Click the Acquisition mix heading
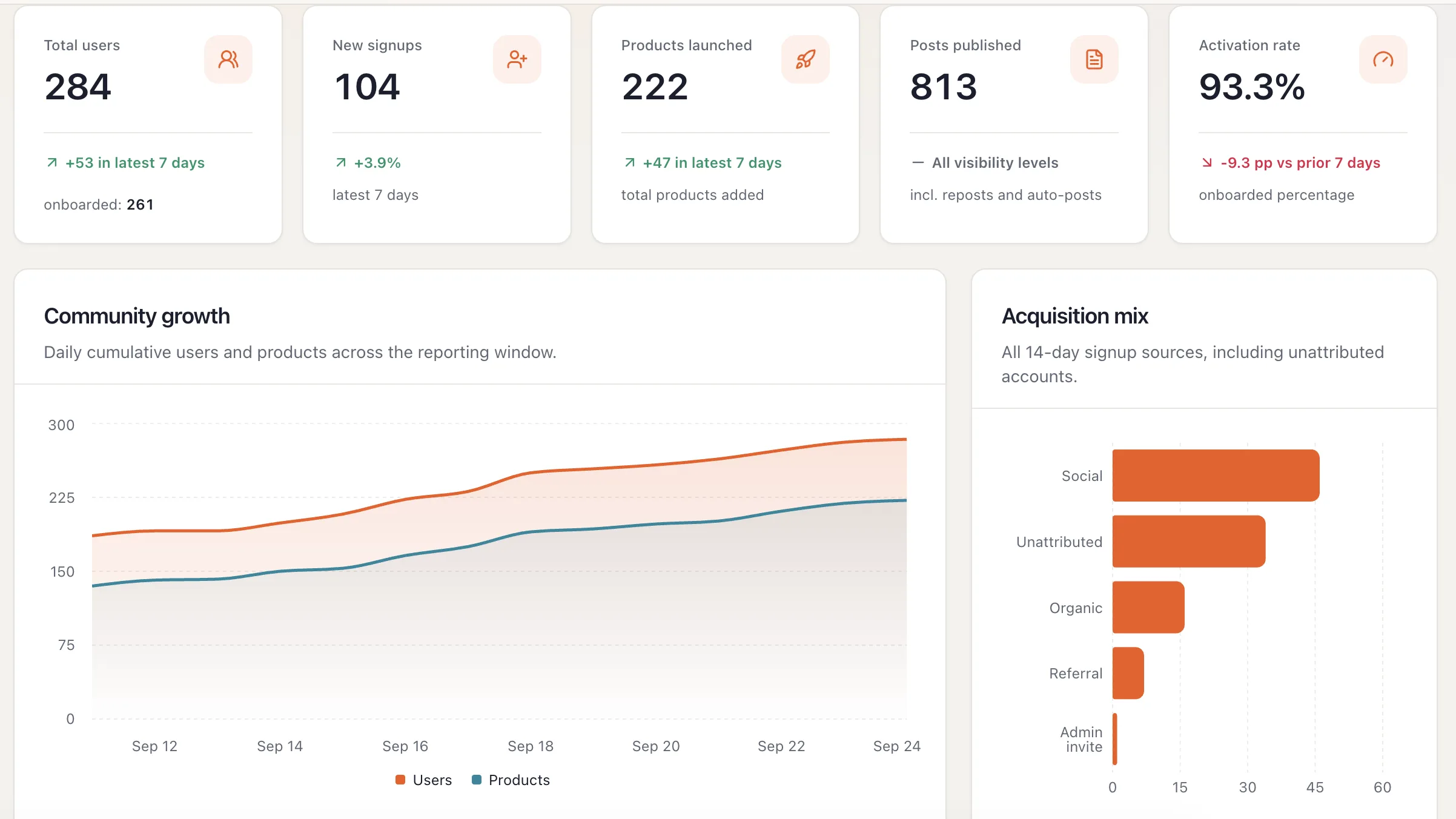The width and height of the screenshot is (1456, 819). point(1075,316)
